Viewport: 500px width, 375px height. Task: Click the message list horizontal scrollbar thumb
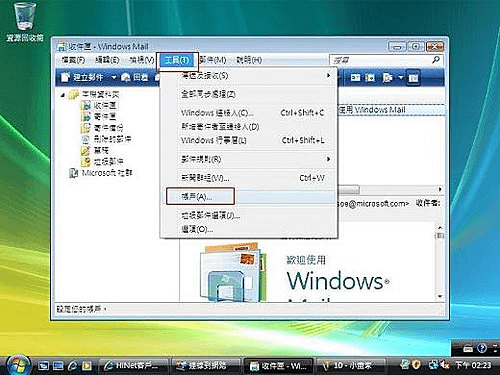(x=349, y=189)
